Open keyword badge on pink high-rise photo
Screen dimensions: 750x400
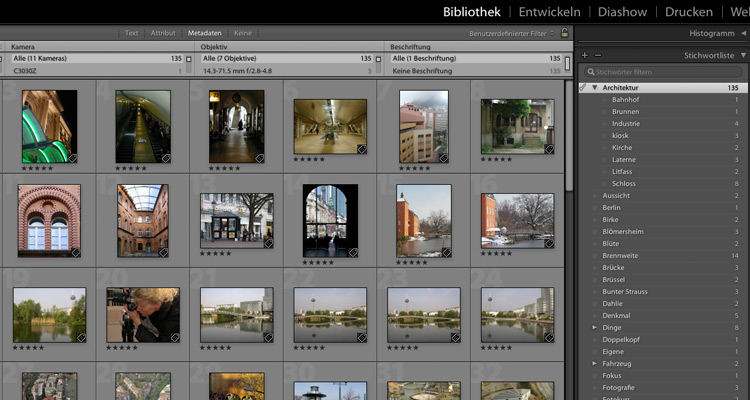443,158
